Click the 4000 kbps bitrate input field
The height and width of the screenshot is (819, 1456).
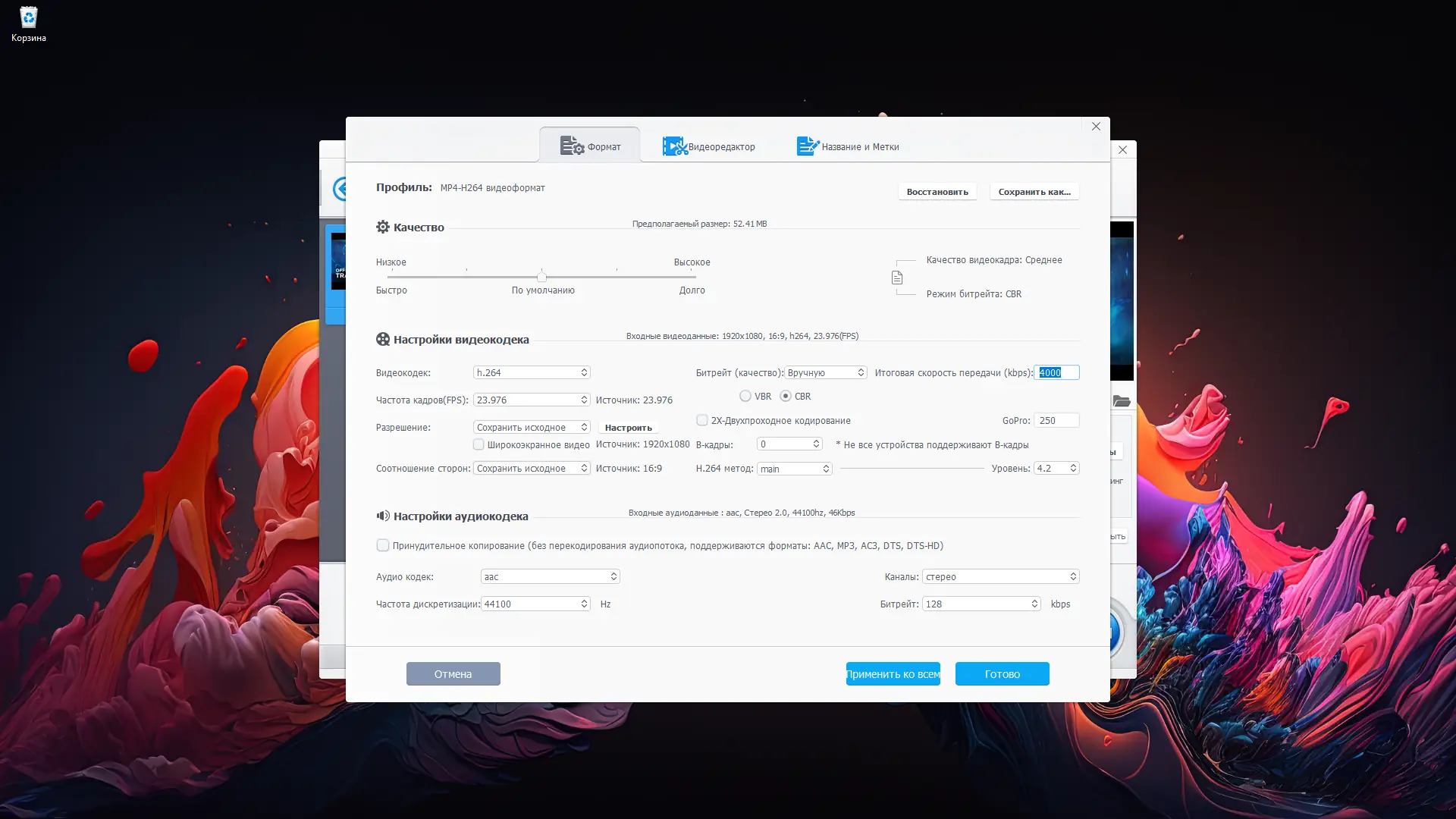click(1057, 372)
